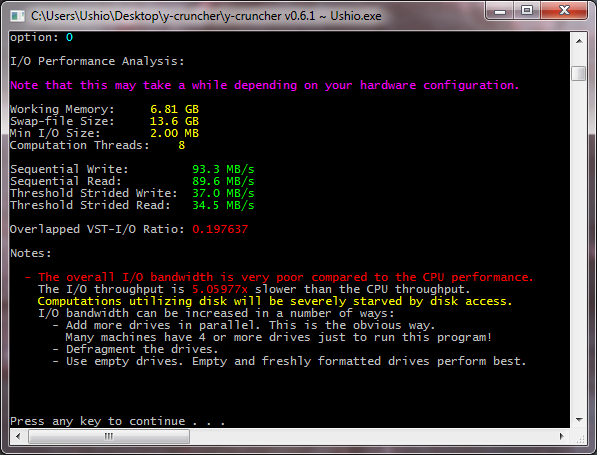Image resolution: width=597 pixels, height=455 pixels.
Task: Click the Sequential Write speed value
Action: pos(223,169)
